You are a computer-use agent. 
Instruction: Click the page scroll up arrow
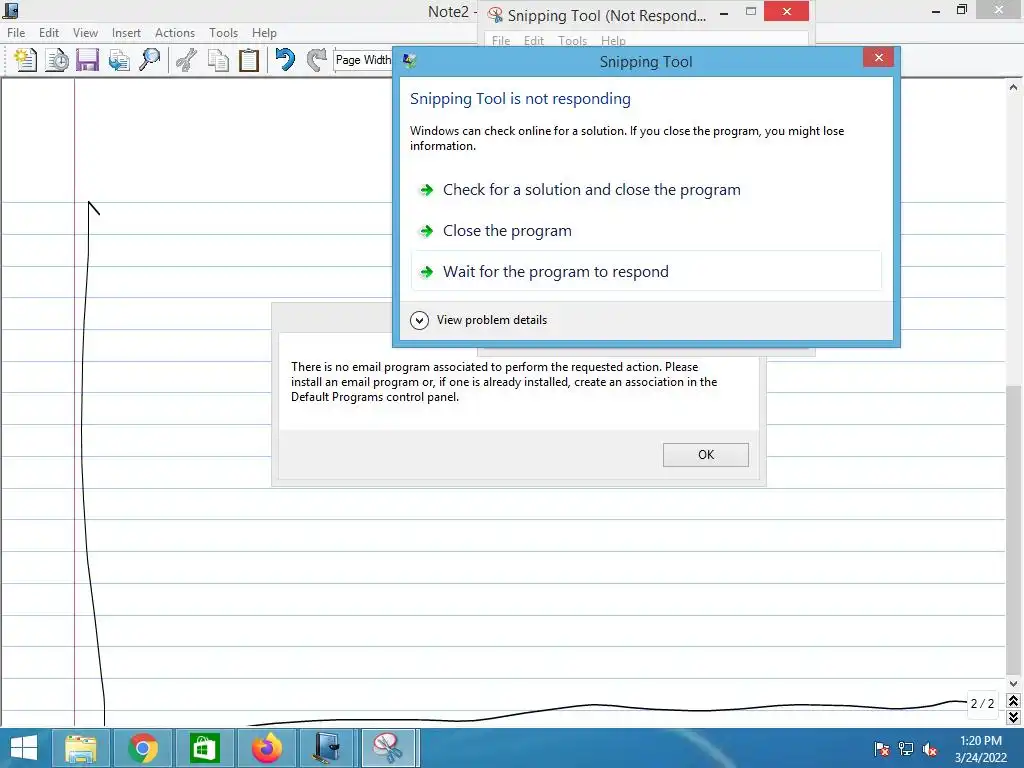tap(1014, 87)
